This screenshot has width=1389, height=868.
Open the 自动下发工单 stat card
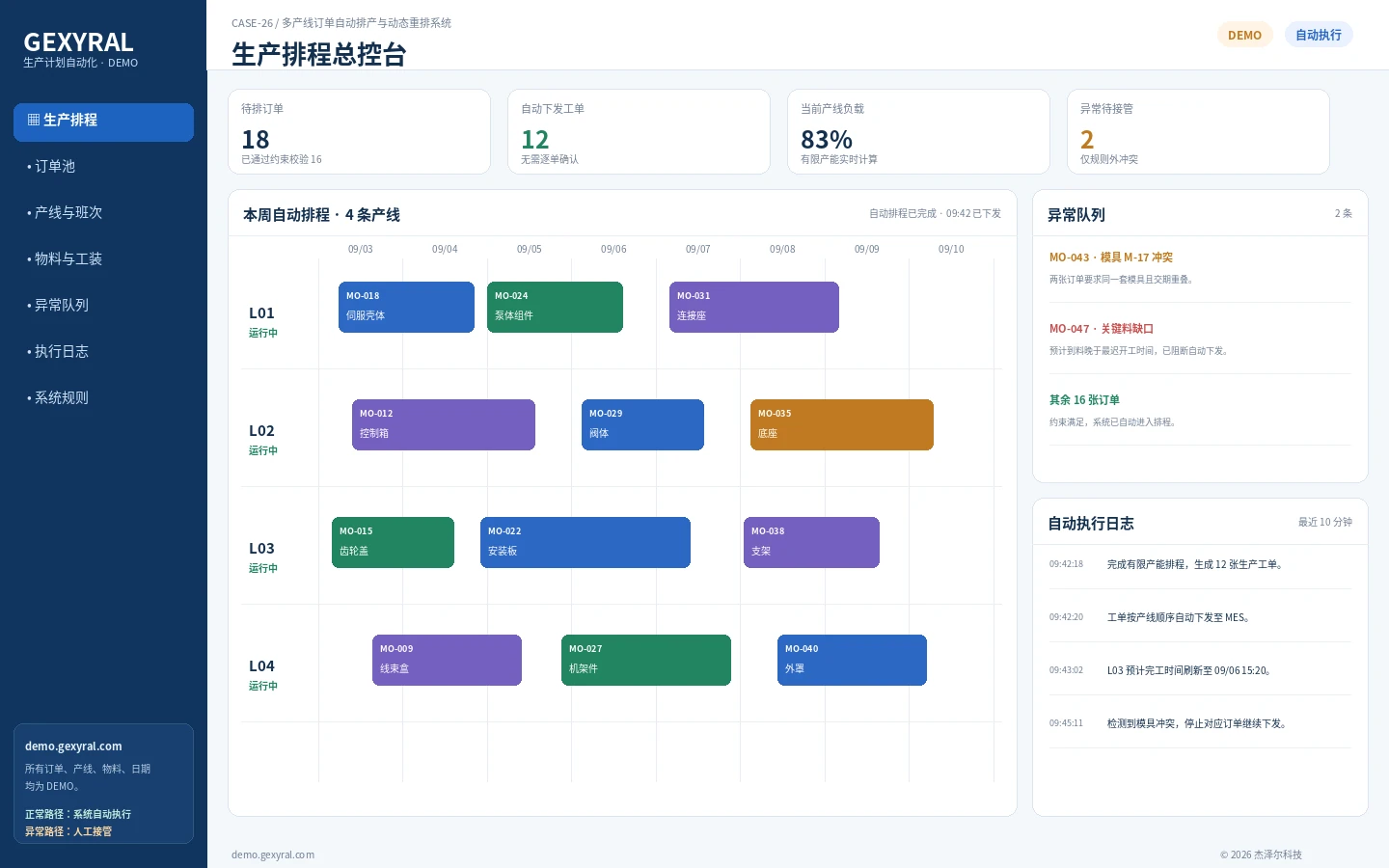pos(639,132)
